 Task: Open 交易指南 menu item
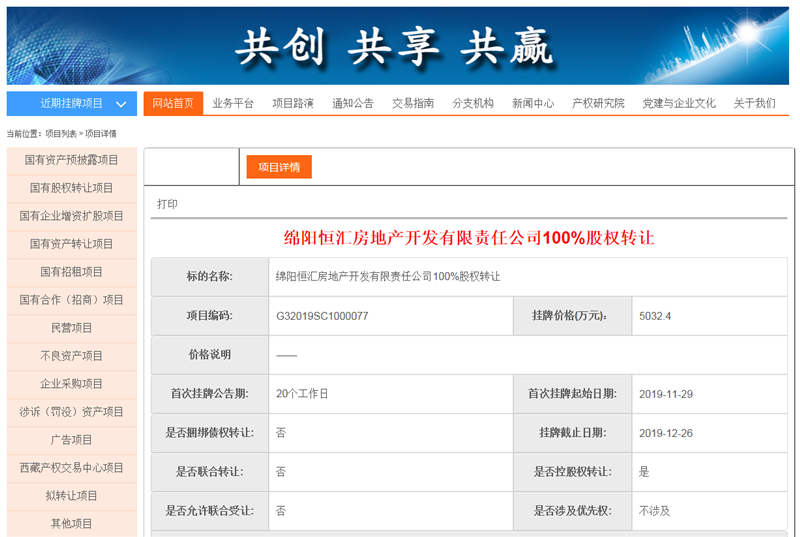[413, 104]
